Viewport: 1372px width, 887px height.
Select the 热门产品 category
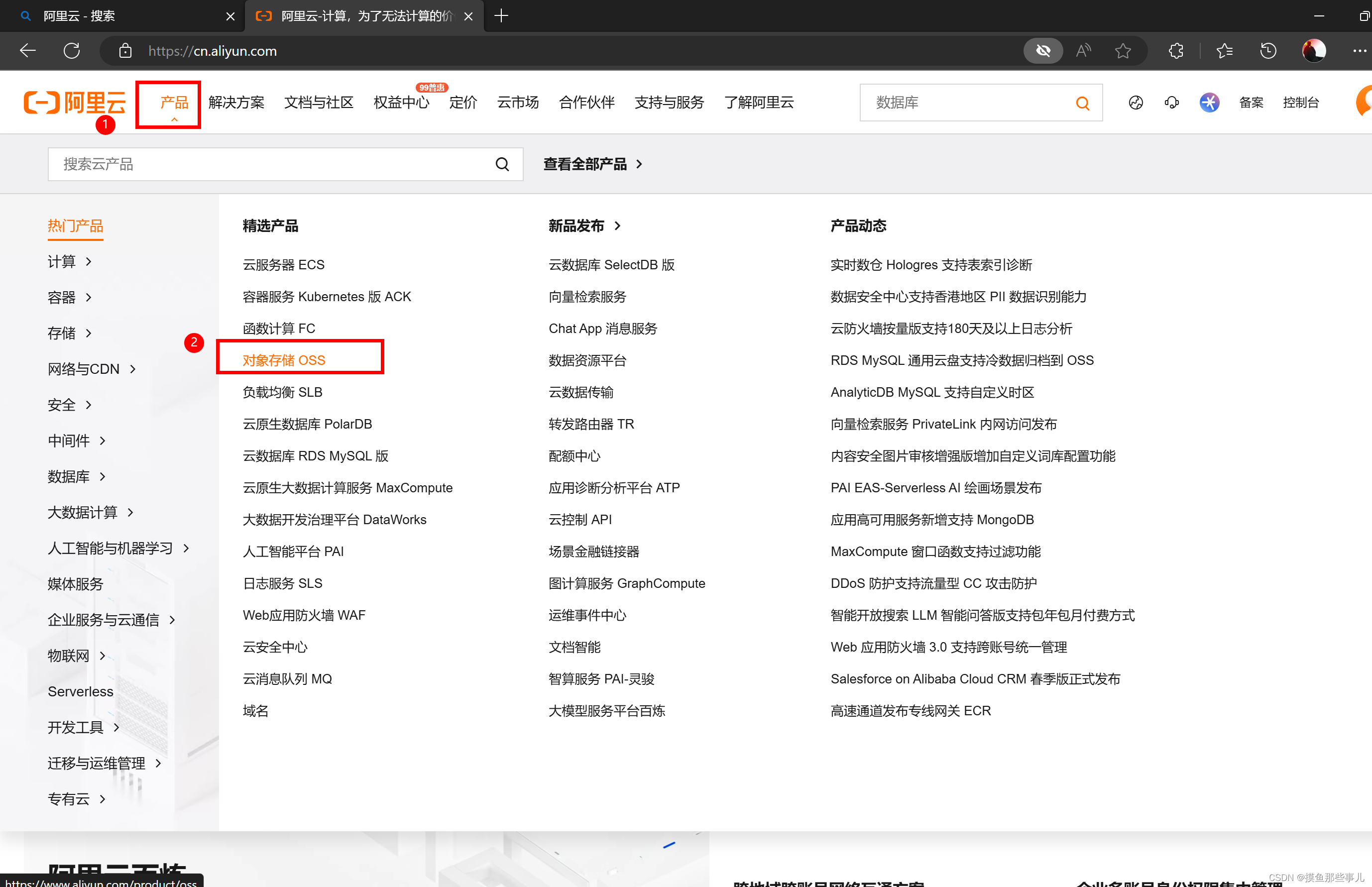(76, 226)
